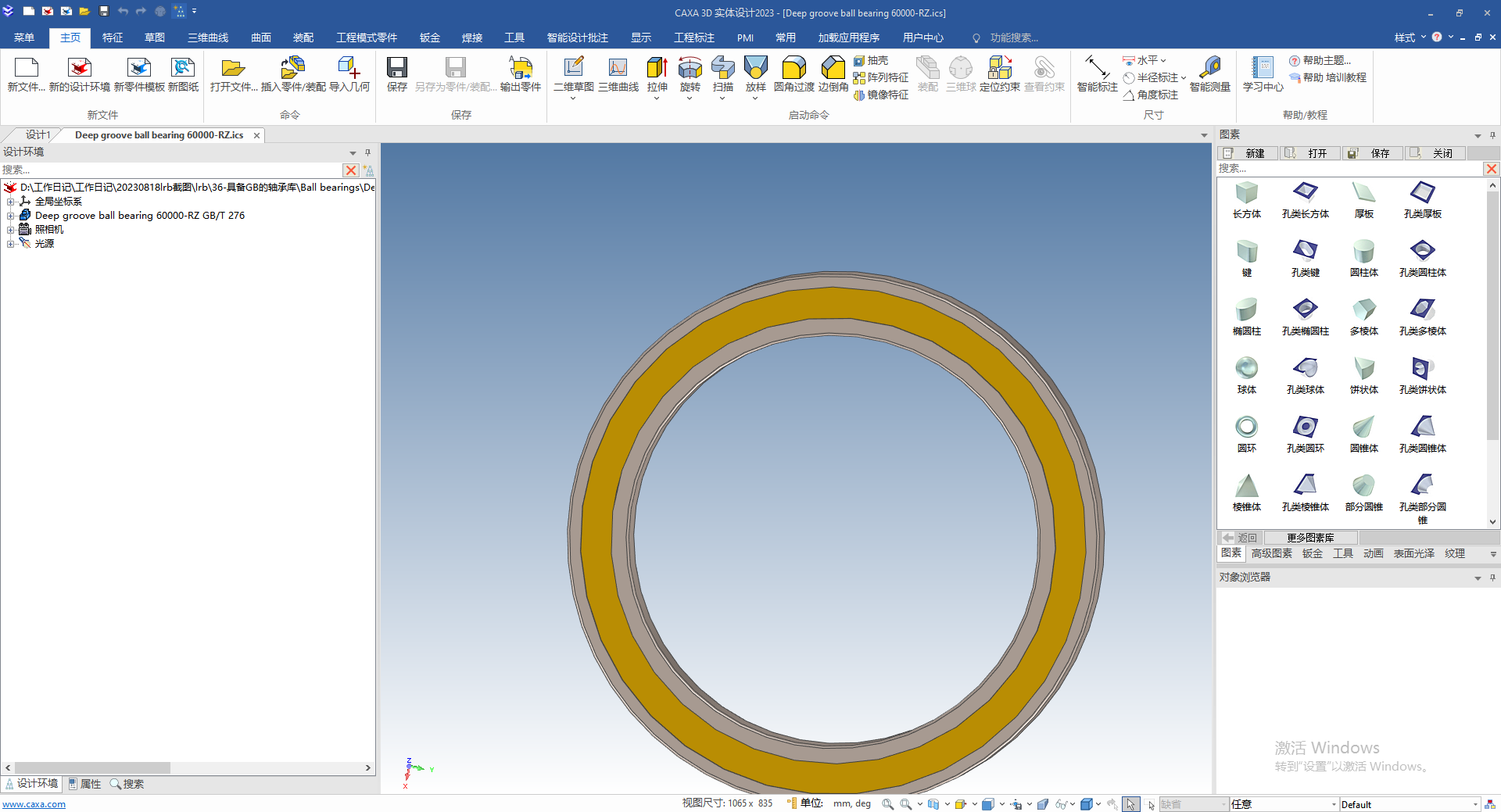Click the 保存 save icon in ribbon
The image size is (1501, 812).
click(397, 74)
